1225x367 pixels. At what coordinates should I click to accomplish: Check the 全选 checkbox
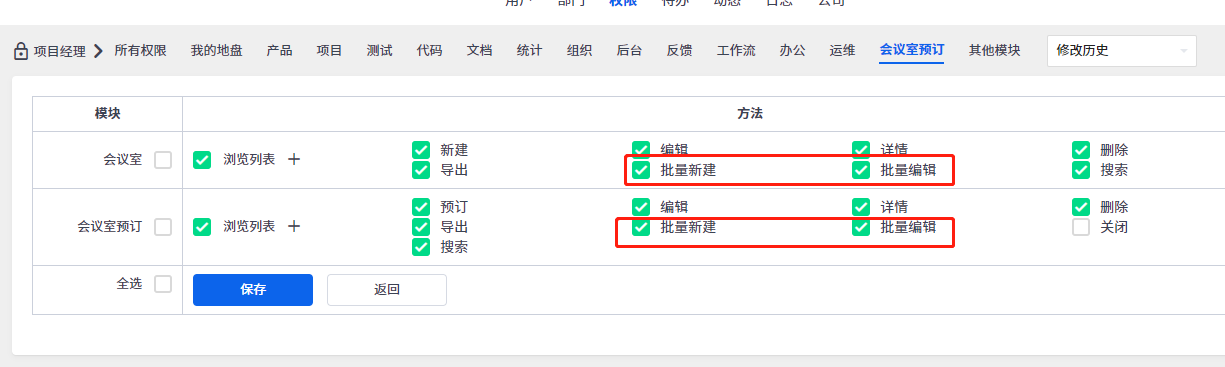click(163, 284)
